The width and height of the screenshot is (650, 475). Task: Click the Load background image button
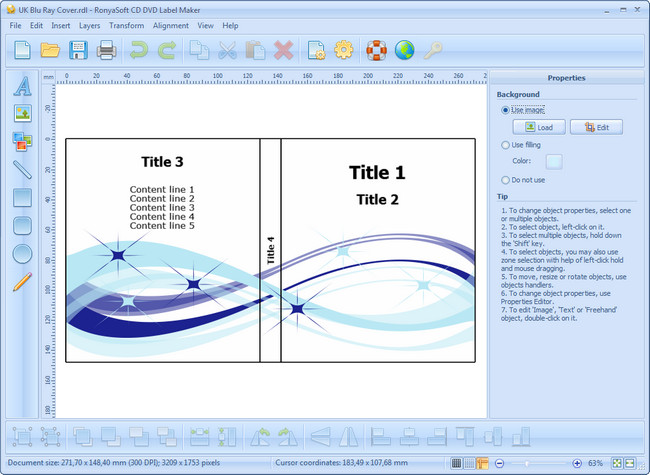tap(538, 127)
